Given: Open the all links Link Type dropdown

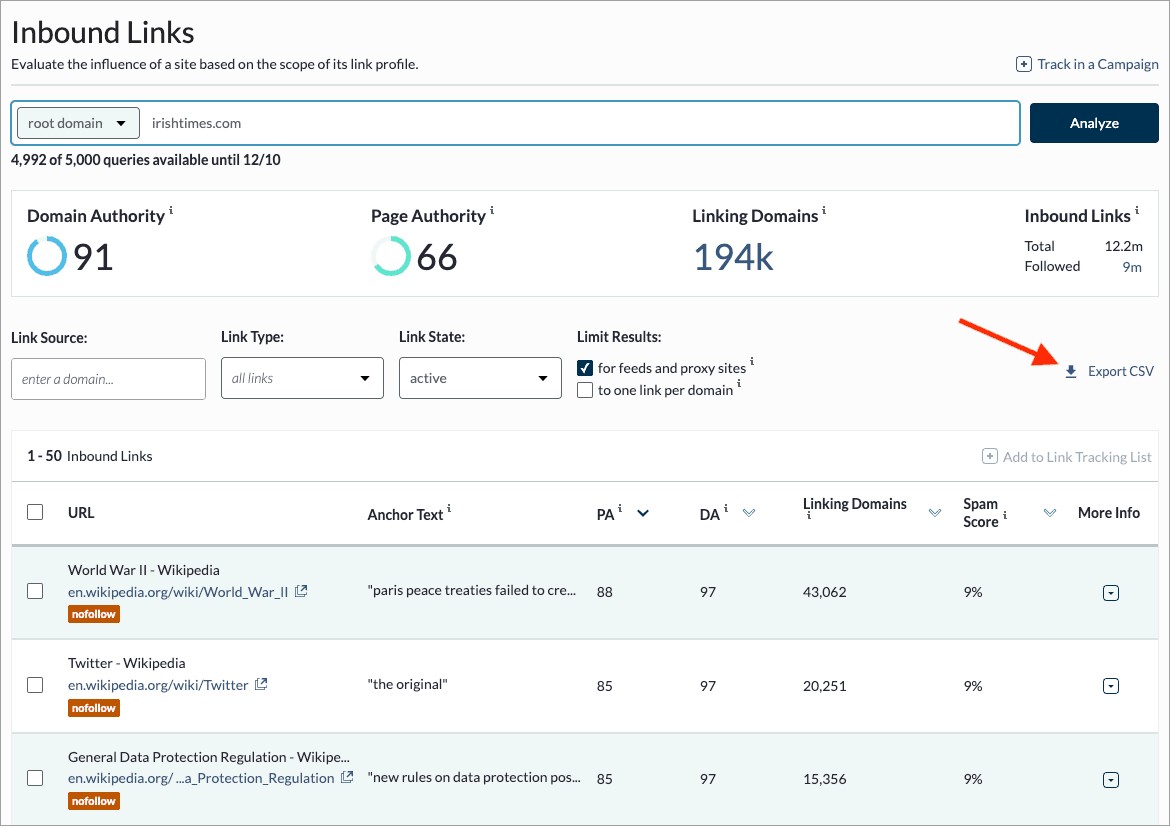Looking at the screenshot, I should click(x=302, y=378).
